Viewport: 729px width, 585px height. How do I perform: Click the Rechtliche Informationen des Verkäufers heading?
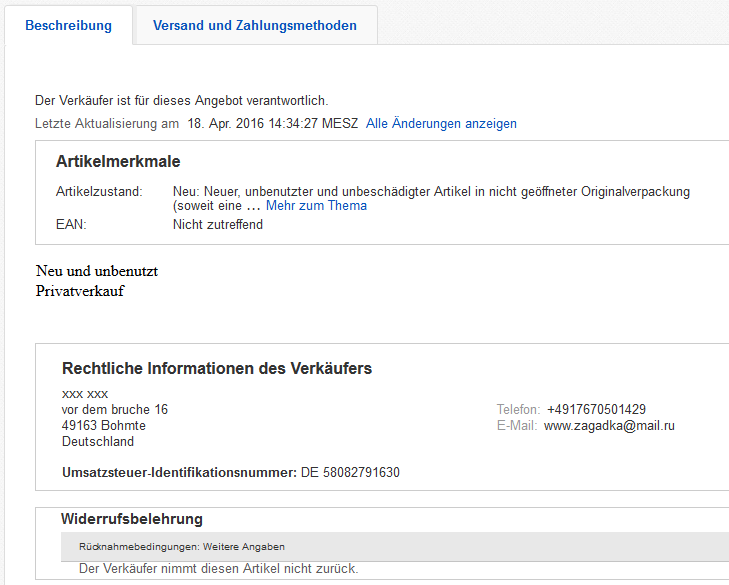pyautogui.click(x=216, y=369)
